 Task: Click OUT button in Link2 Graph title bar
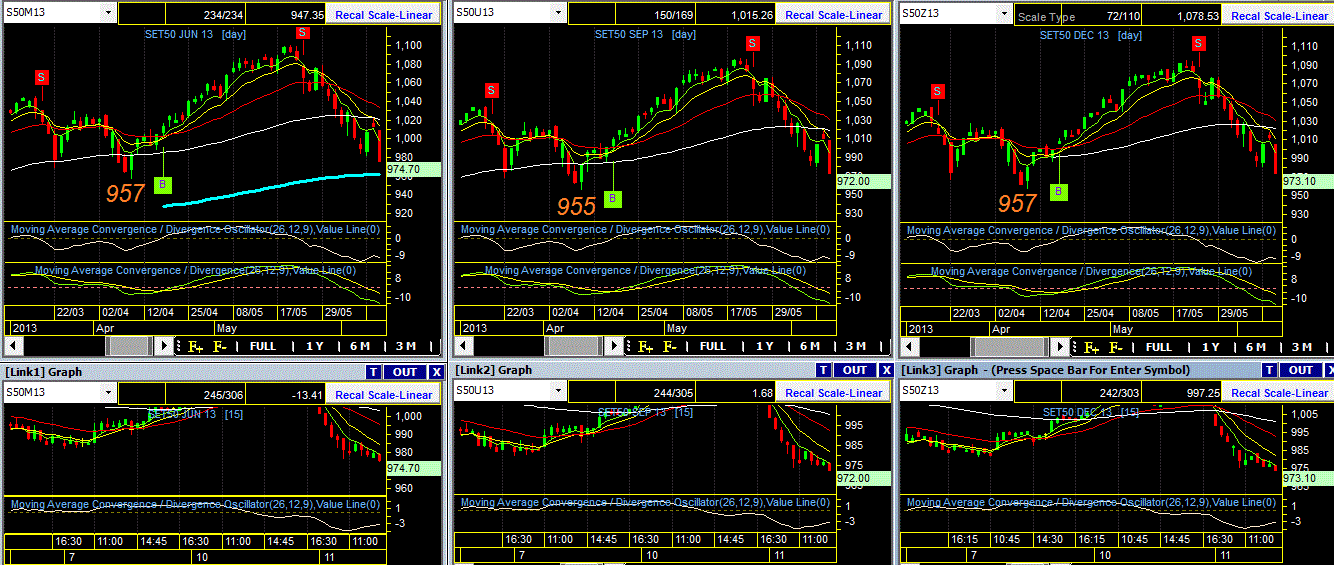[x=855, y=370]
